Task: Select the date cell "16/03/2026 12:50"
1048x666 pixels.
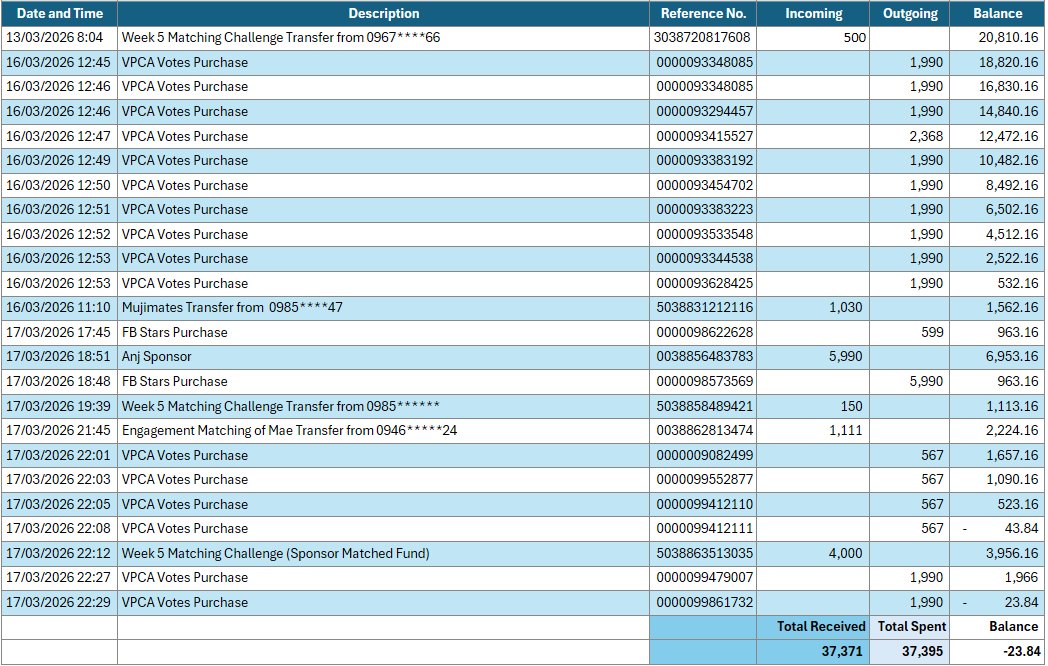Action: tap(59, 185)
